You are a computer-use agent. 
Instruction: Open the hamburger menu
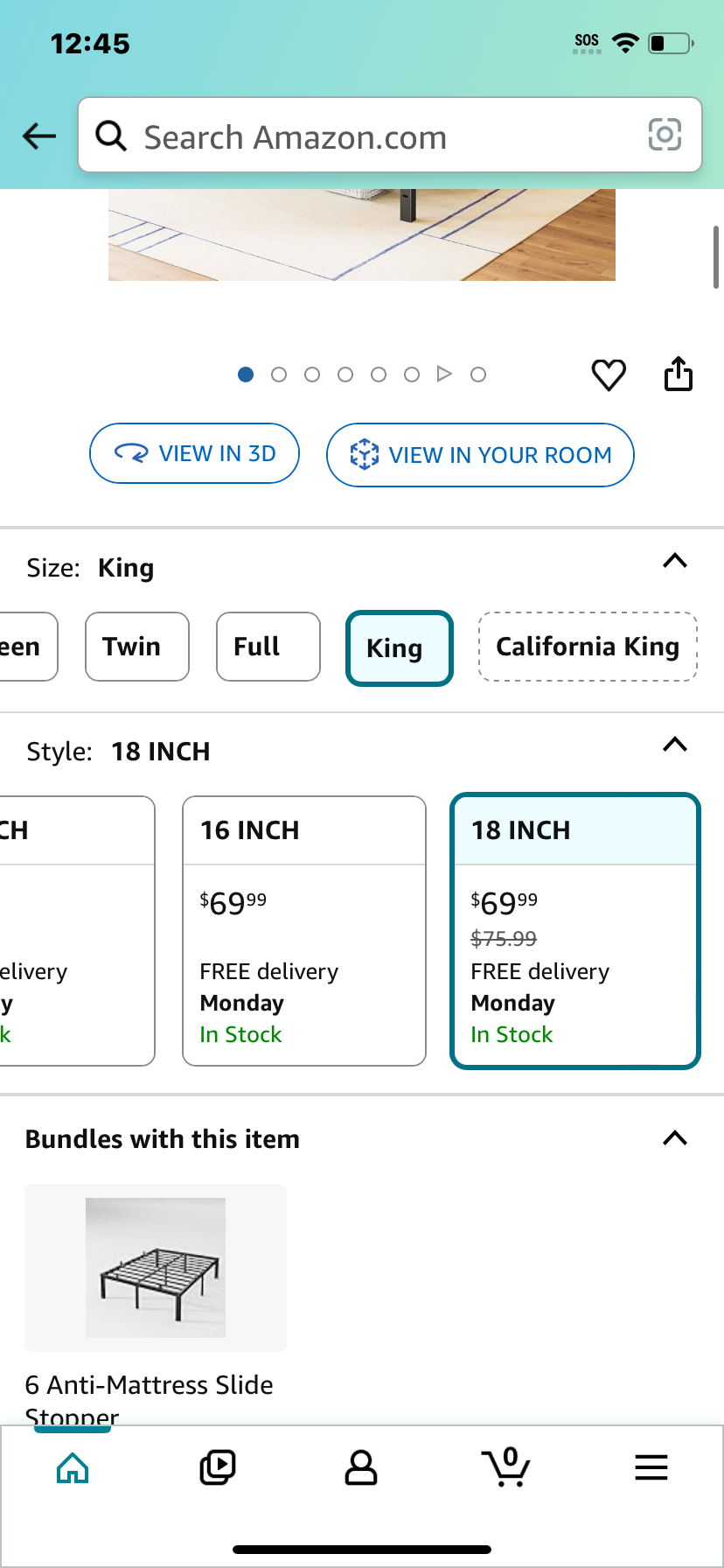[x=651, y=1467]
